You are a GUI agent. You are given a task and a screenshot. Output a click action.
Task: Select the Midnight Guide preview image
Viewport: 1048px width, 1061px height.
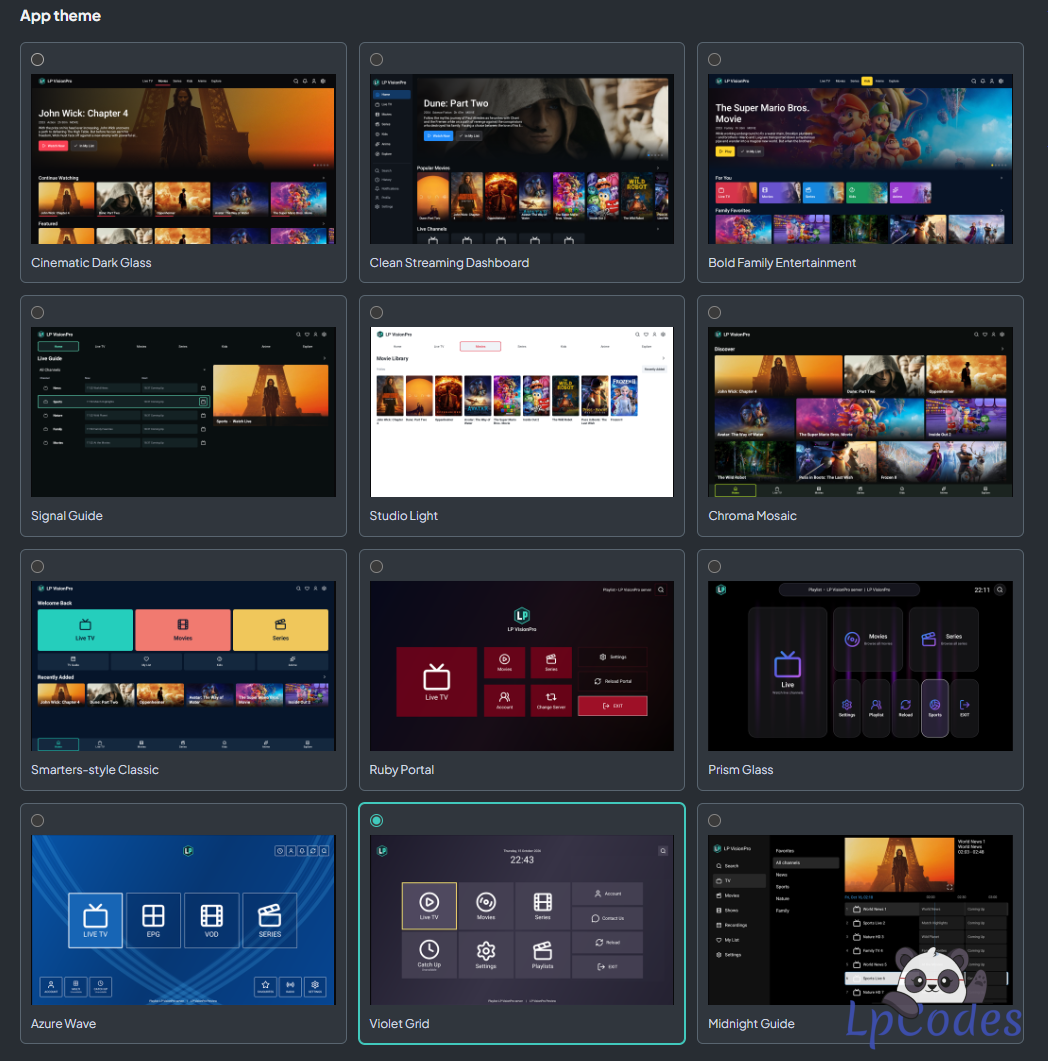pyautogui.click(x=861, y=920)
